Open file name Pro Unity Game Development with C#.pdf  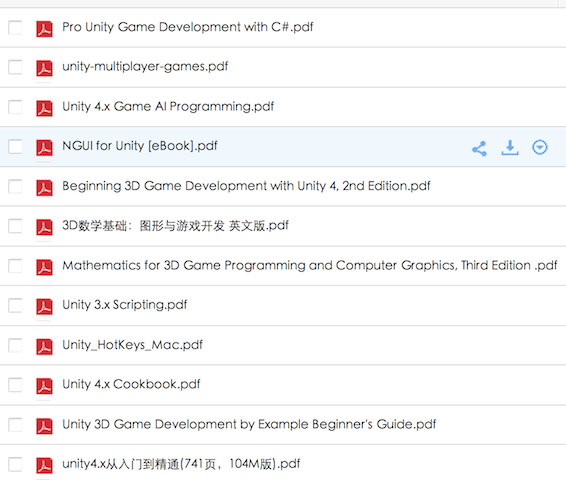tap(188, 27)
